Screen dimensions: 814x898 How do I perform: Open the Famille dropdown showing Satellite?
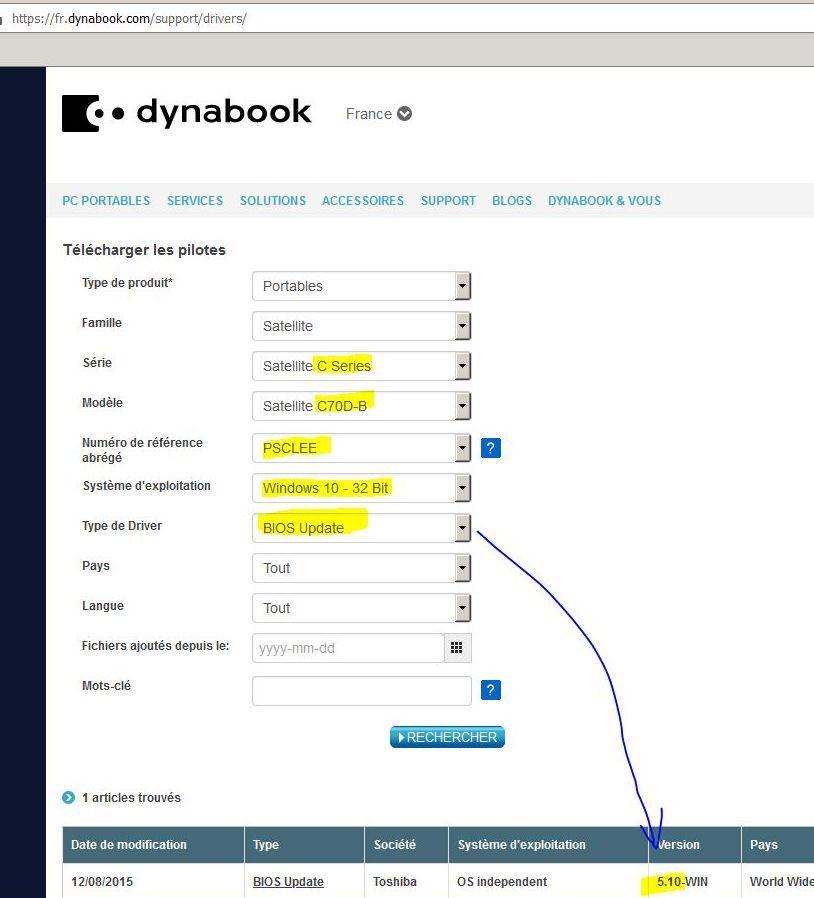(x=361, y=326)
